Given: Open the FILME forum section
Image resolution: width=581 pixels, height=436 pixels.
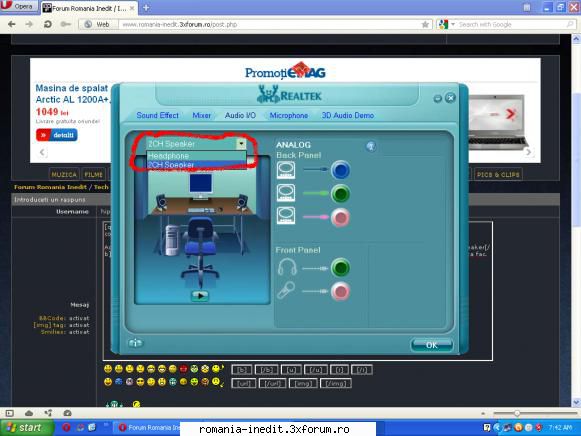Looking at the screenshot, I should point(93,174).
